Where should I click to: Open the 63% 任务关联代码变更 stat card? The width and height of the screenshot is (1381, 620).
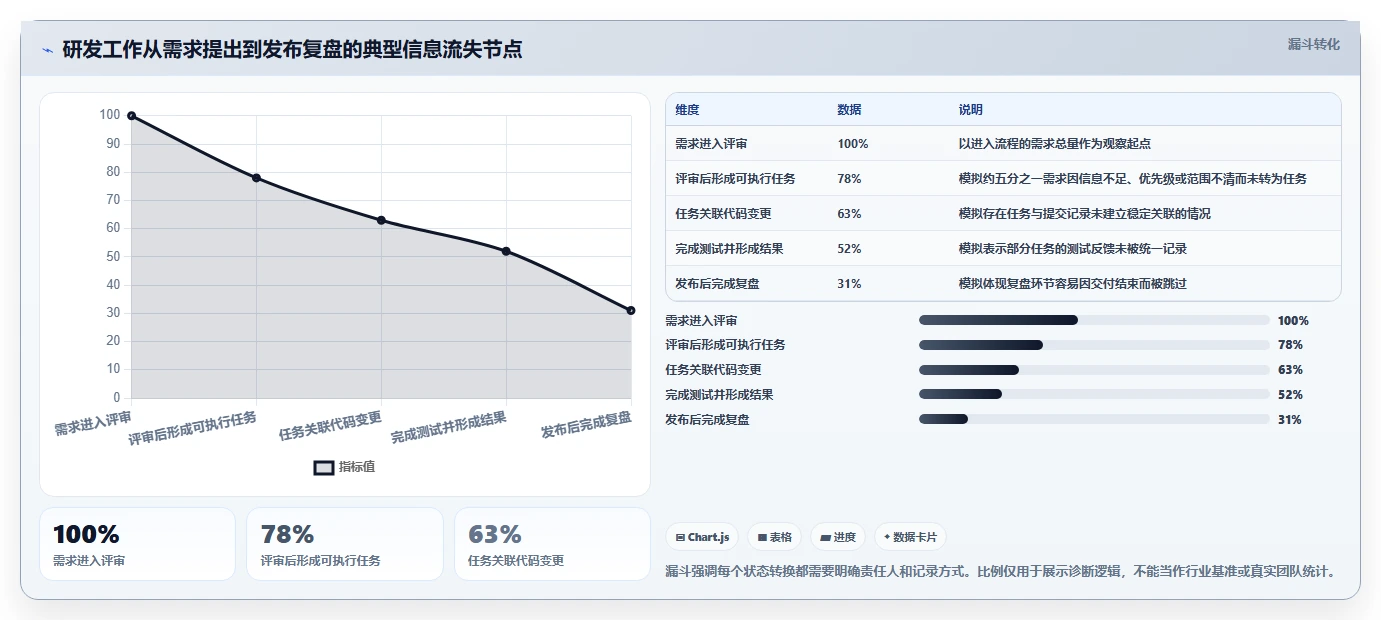coord(552,544)
